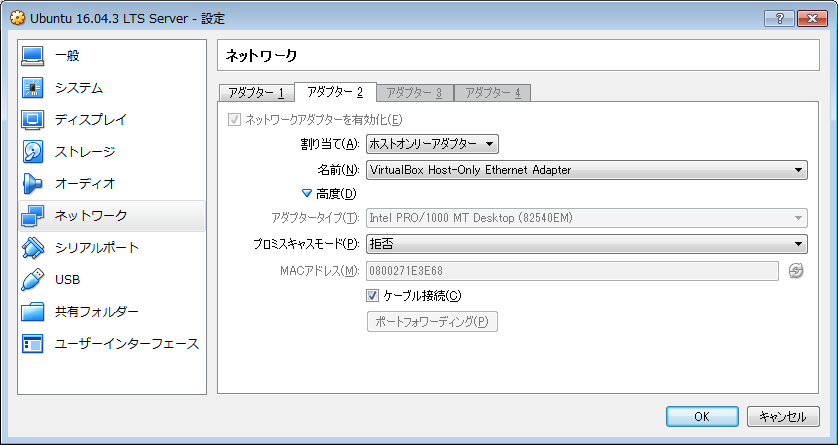This screenshot has width=838, height=445.
Task: Select Shared Folders (共有フォルダー) icon
Action: coord(33,312)
